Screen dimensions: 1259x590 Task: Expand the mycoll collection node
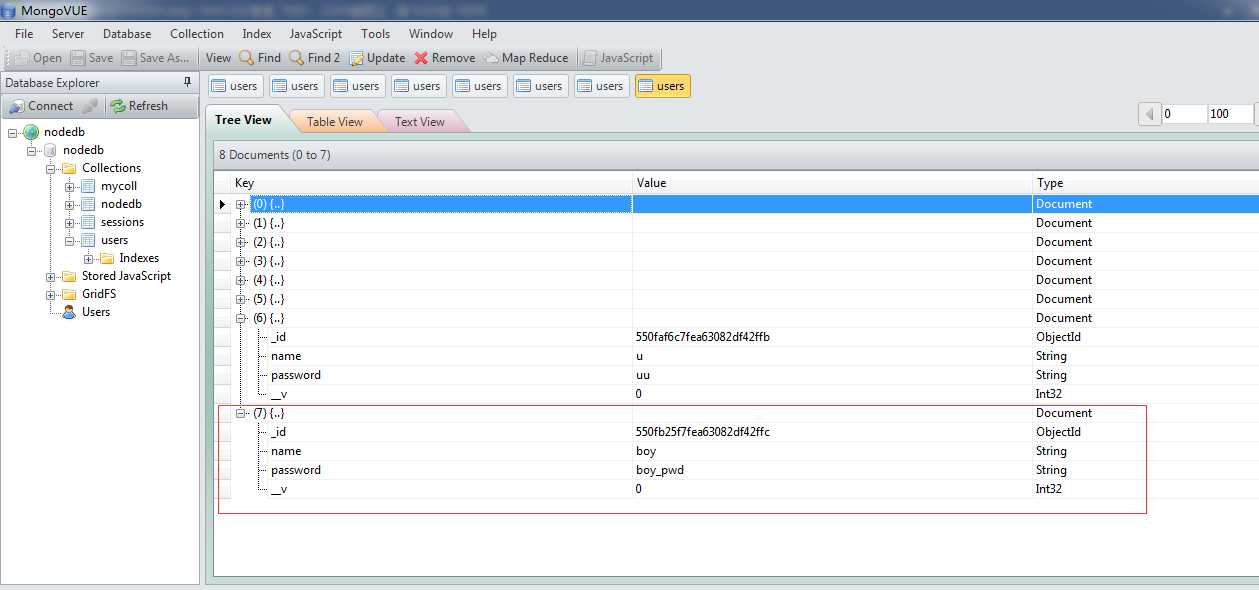tap(69, 186)
